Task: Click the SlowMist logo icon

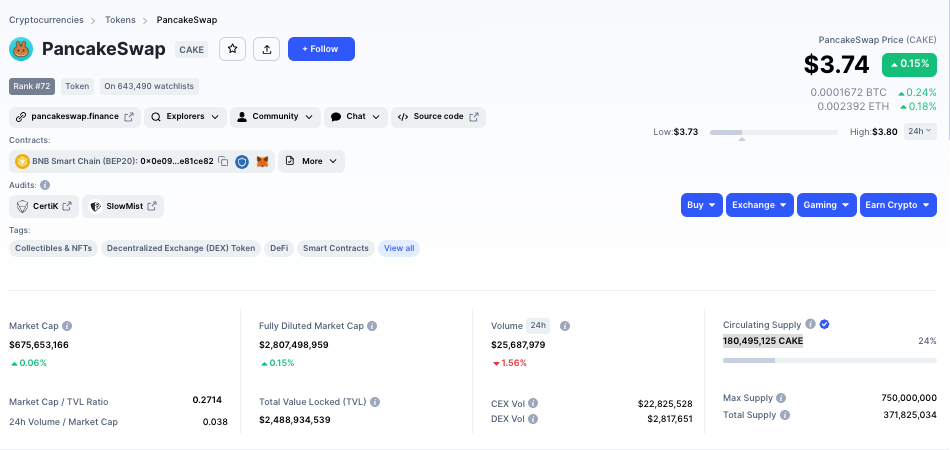Action: (x=96, y=207)
